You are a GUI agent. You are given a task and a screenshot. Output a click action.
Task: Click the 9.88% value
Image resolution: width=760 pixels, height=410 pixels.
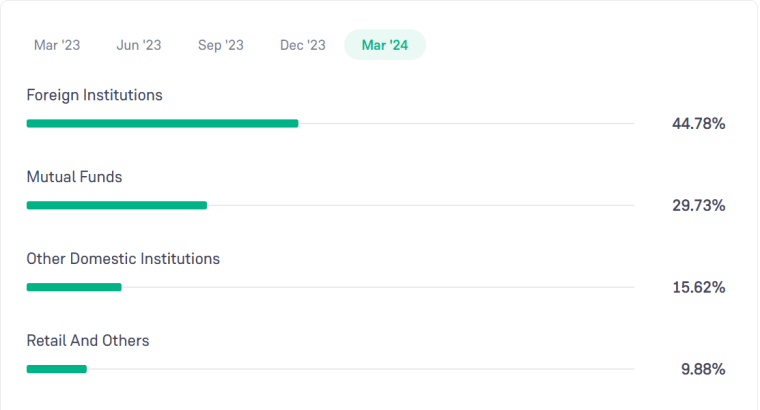coord(703,370)
